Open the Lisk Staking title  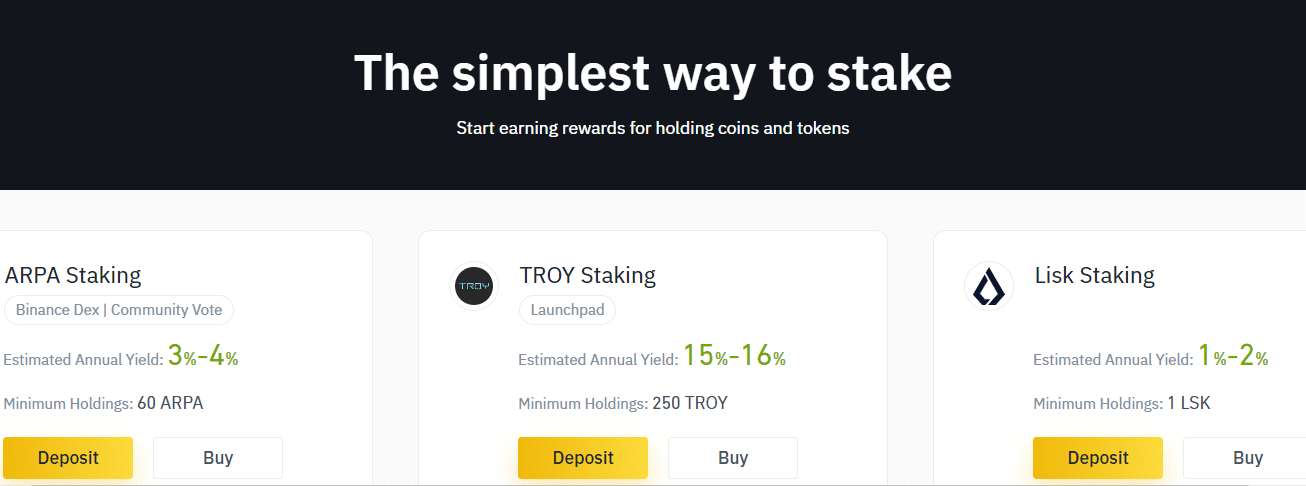point(1095,275)
